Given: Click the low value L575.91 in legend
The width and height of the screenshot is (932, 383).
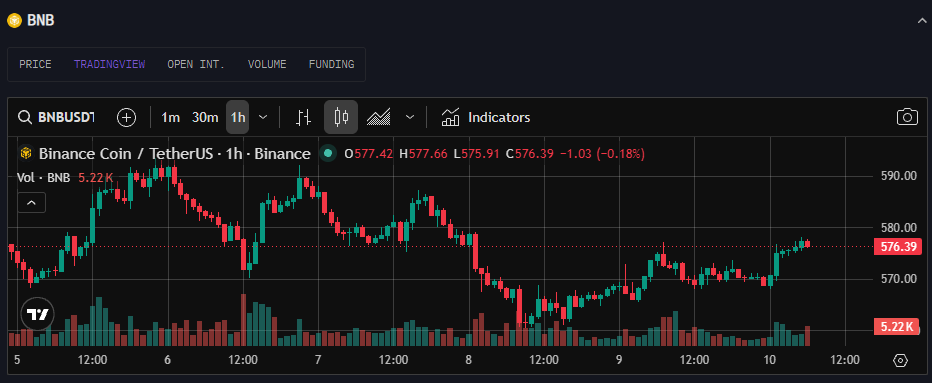Looking at the screenshot, I should pyautogui.click(x=477, y=153).
